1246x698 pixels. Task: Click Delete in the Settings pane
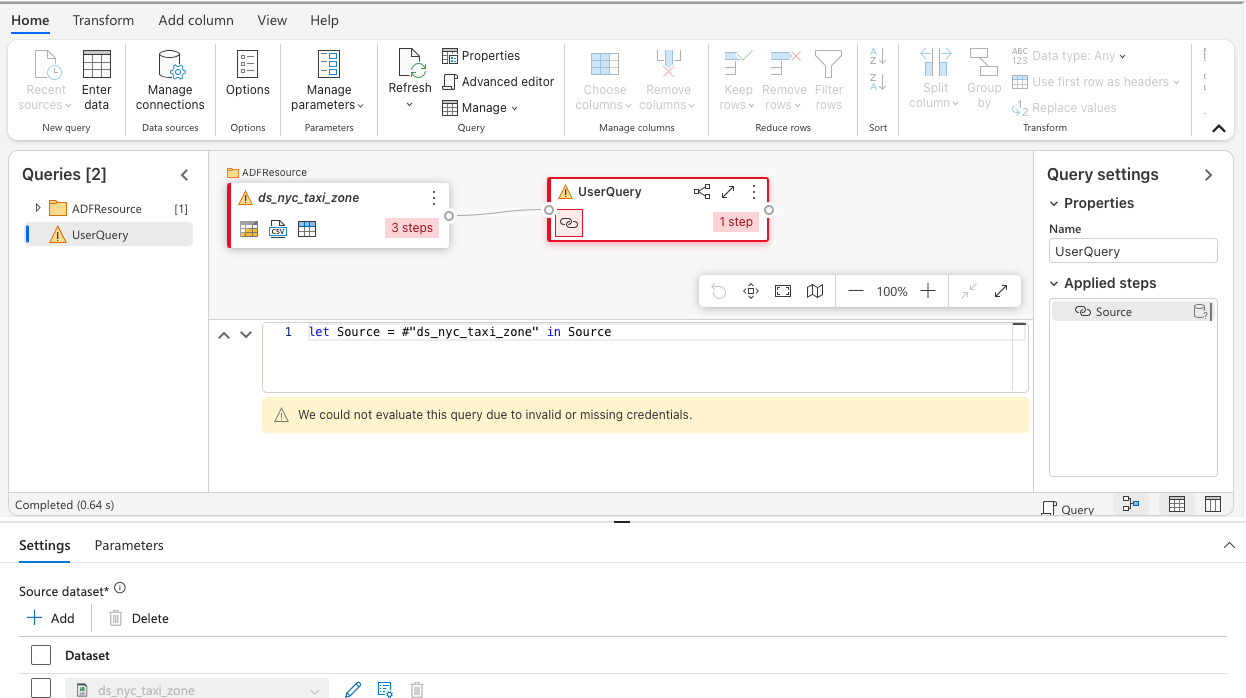138,617
